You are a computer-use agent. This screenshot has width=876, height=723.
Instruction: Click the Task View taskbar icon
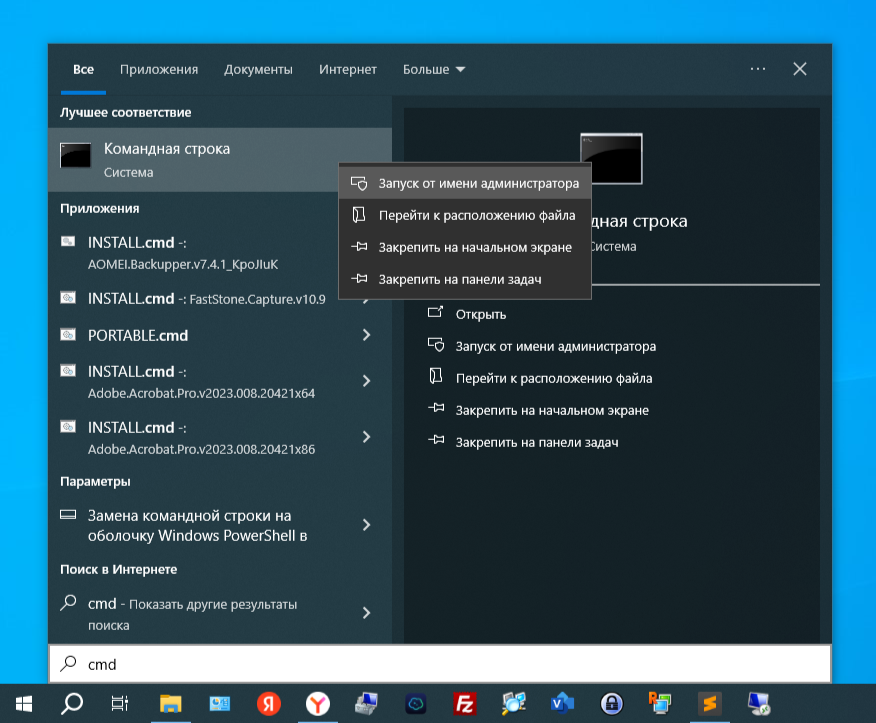(x=120, y=703)
